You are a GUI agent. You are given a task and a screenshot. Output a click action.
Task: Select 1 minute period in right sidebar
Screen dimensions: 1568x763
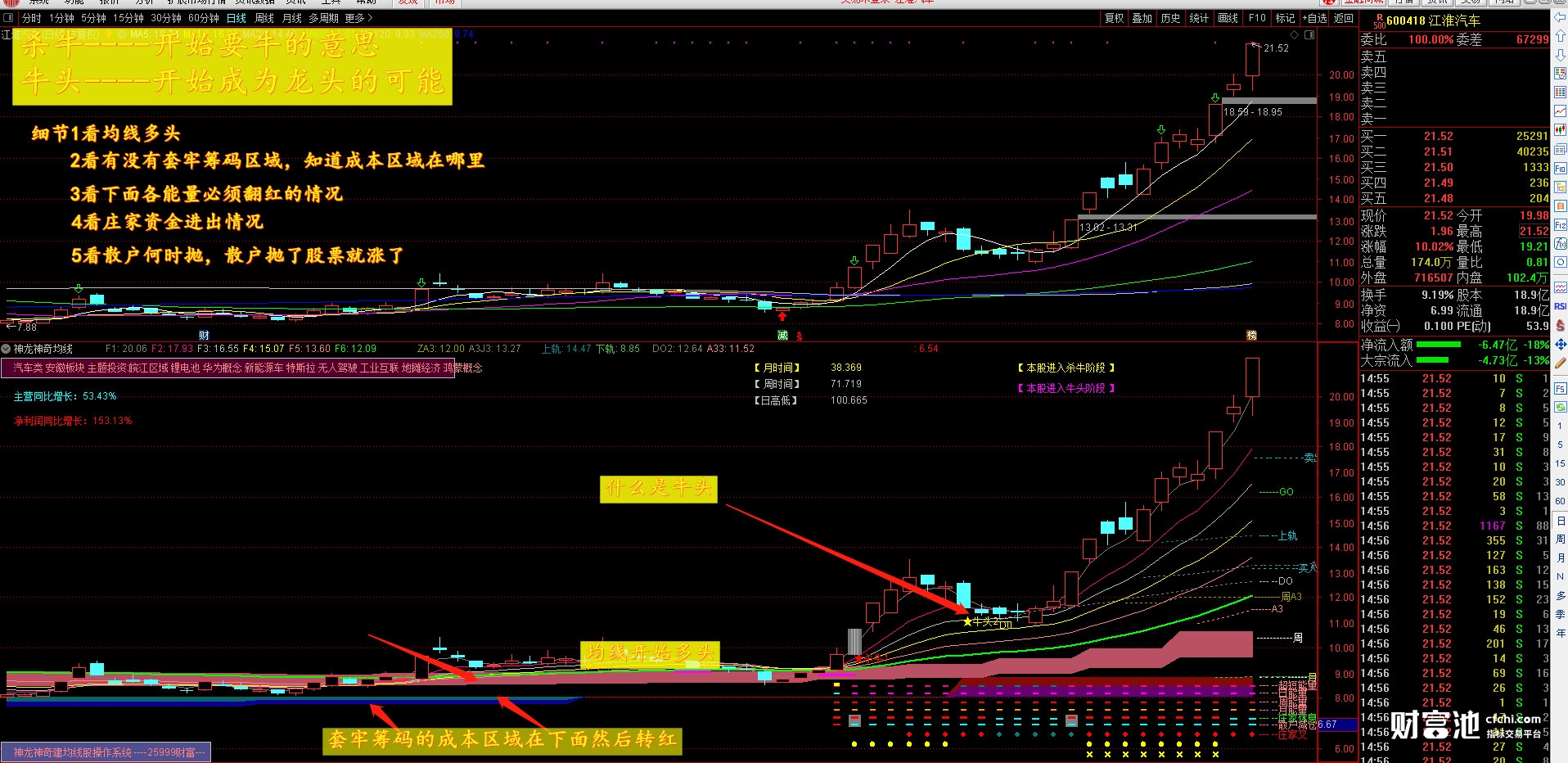click(1561, 426)
